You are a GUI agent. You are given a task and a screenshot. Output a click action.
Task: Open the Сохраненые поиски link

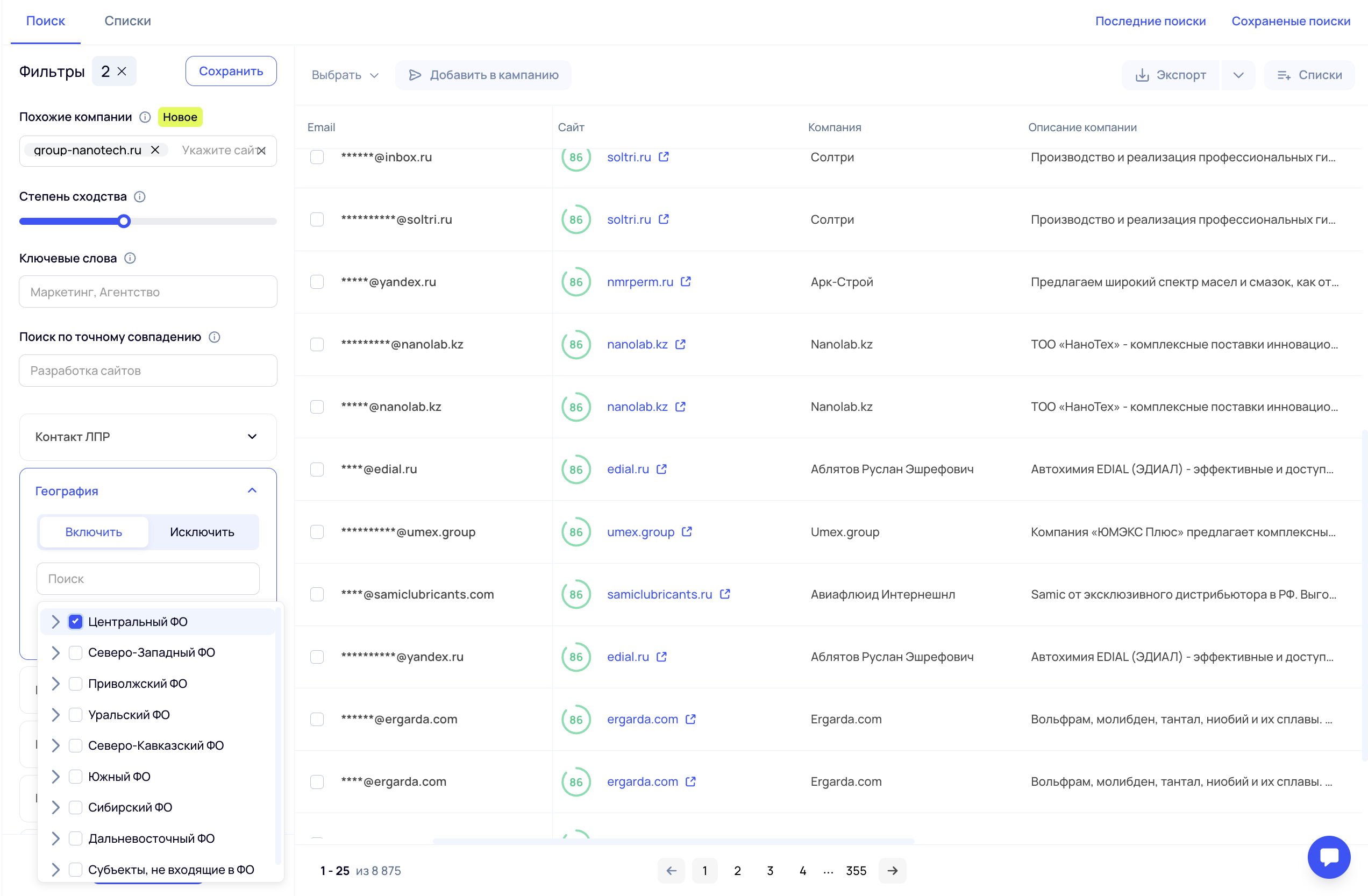click(x=1291, y=22)
